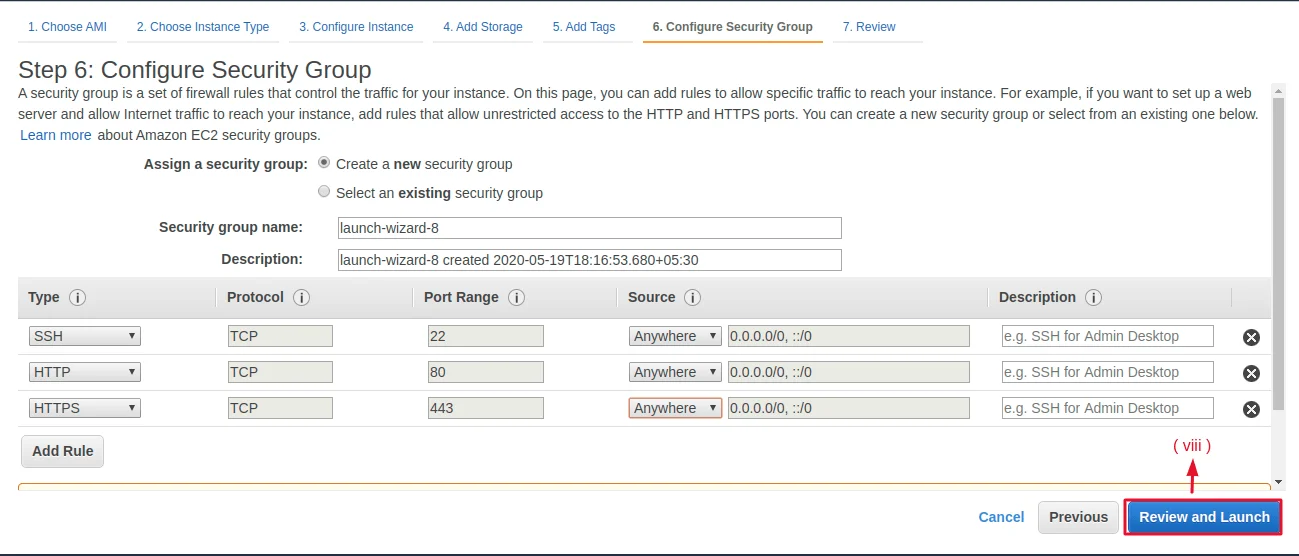This screenshot has height=556, width=1299.
Task: Delete the SSH rule with its X icon
Action: click(1250, 337)
